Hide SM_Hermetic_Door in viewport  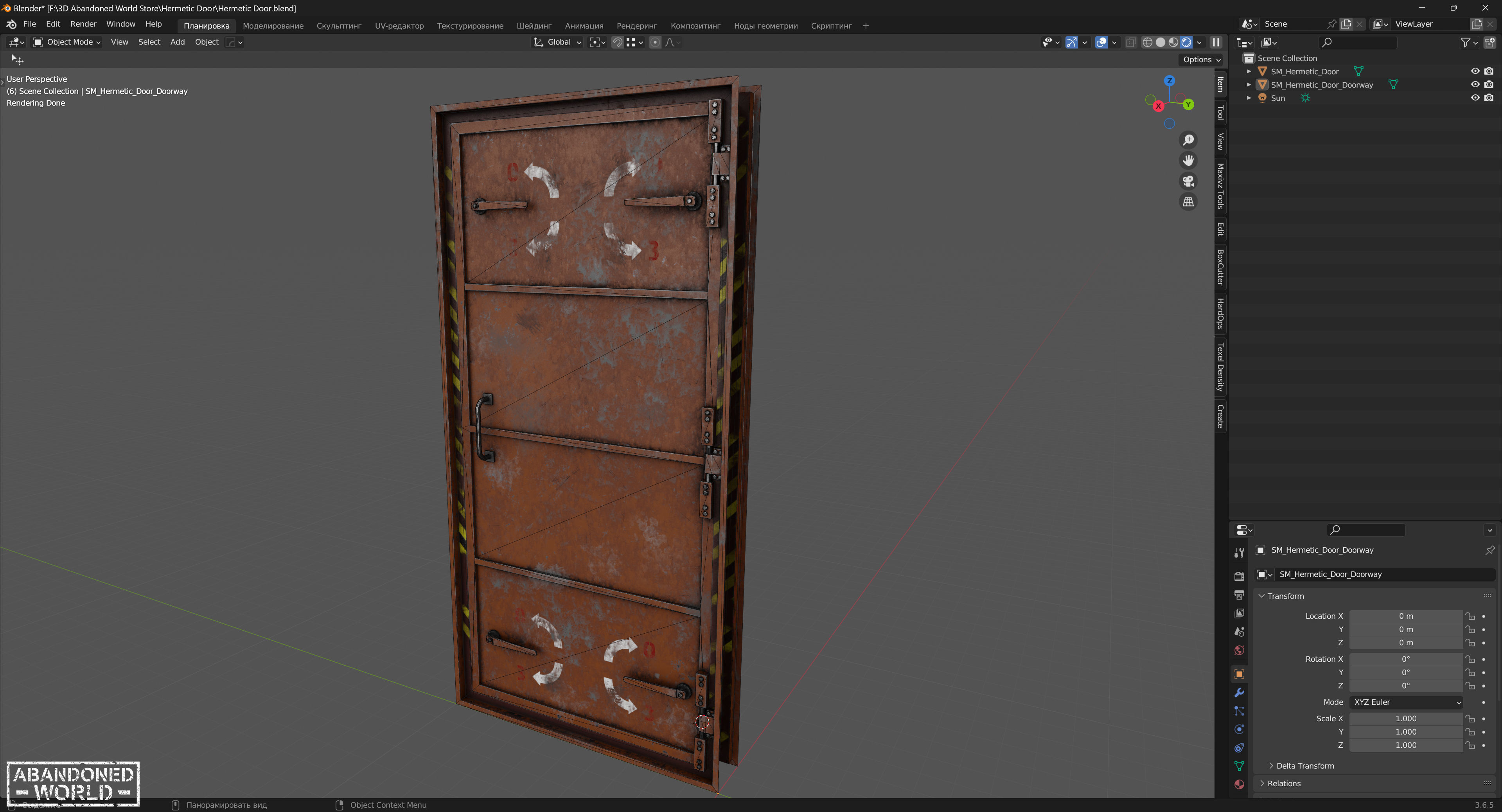click(x=1475, y=71)
